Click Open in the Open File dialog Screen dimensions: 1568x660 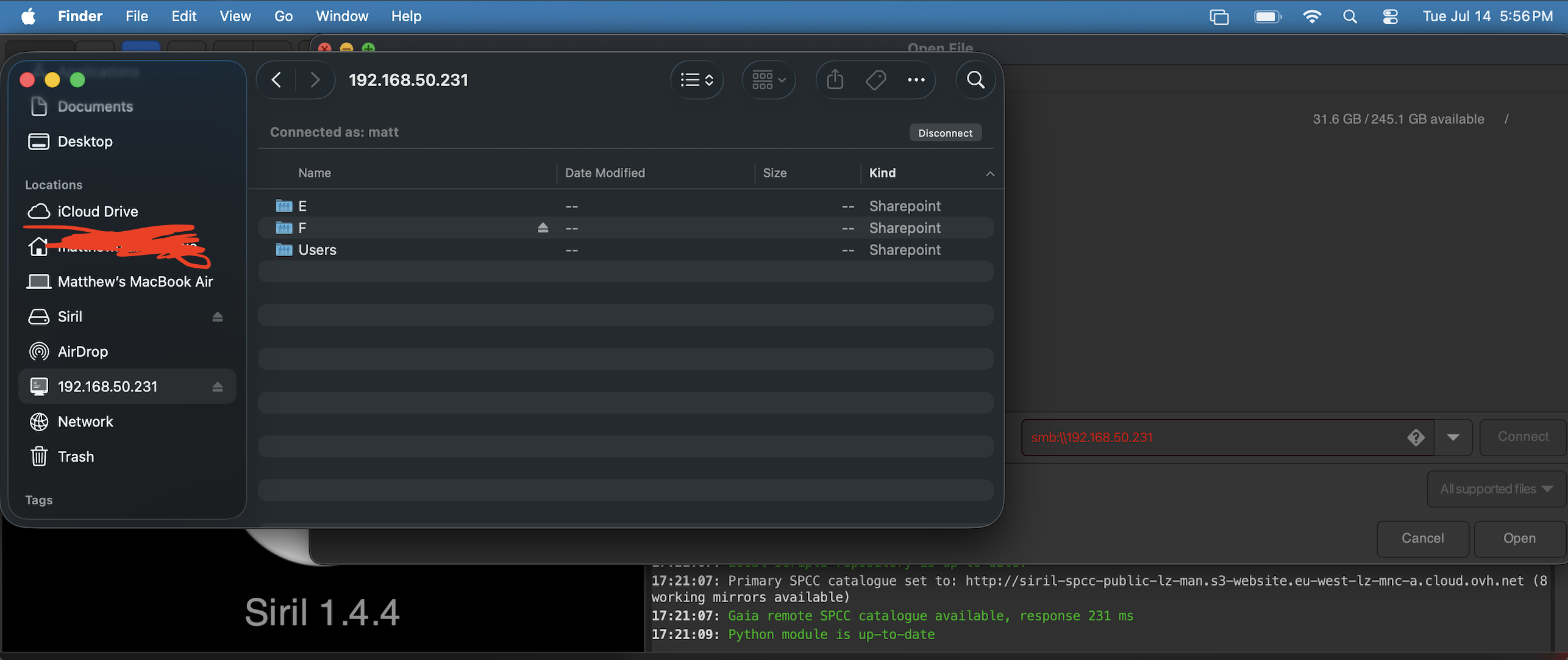coord(1519,539)
